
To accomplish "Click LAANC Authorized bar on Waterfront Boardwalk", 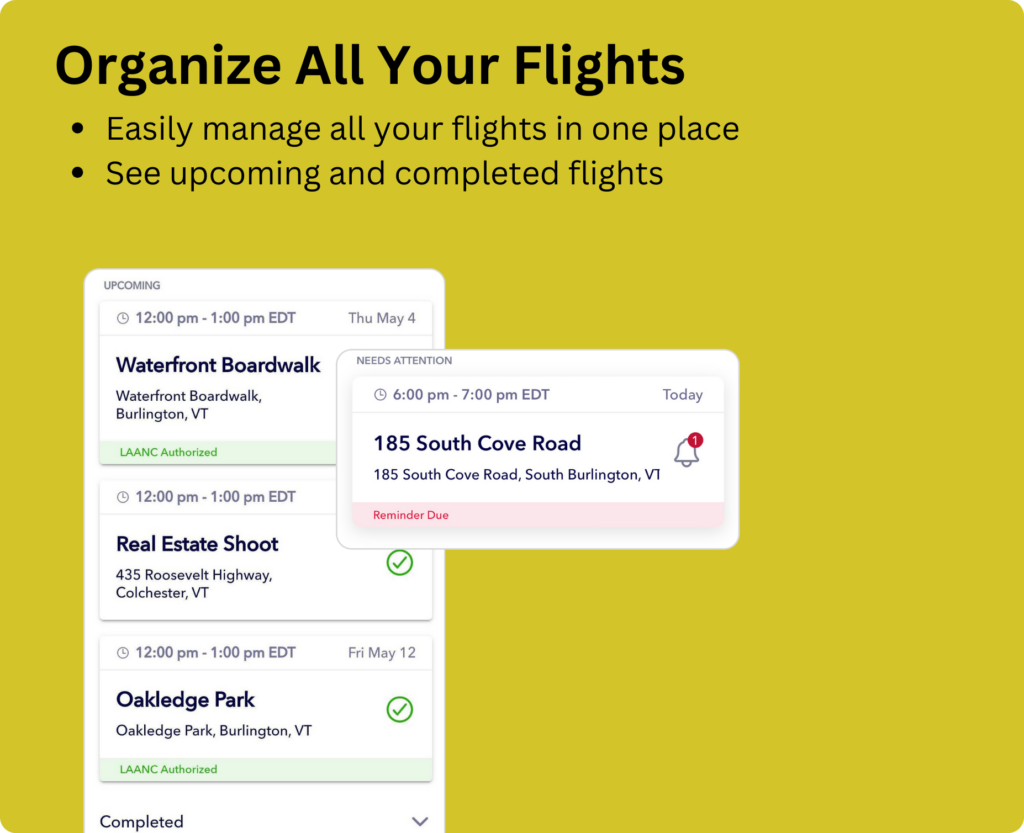I will click(x=218, y=452).
